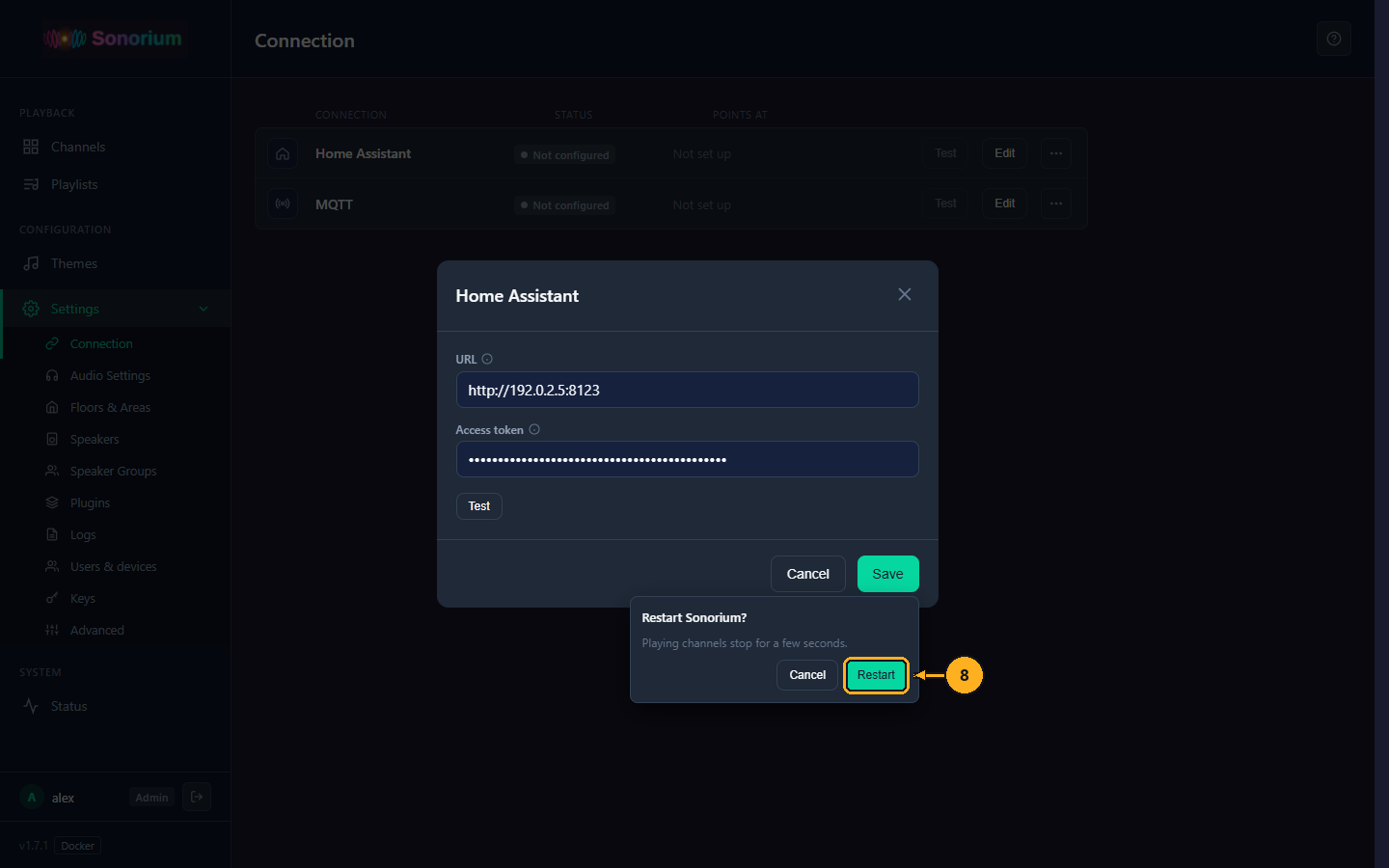Click the Connection link icon in sidebar

click(52, 343)
